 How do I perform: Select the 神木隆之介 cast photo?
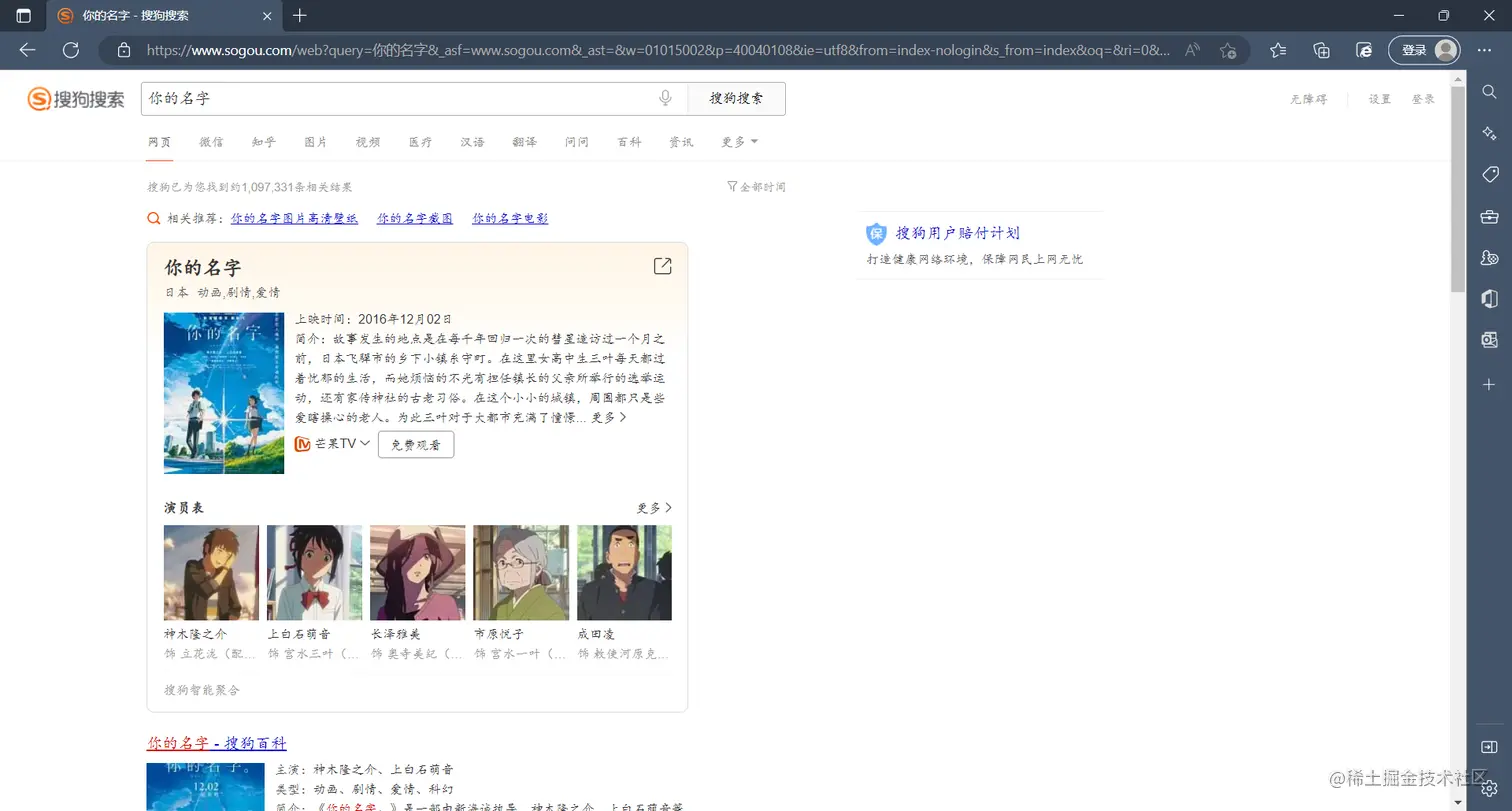click(211, 573)
